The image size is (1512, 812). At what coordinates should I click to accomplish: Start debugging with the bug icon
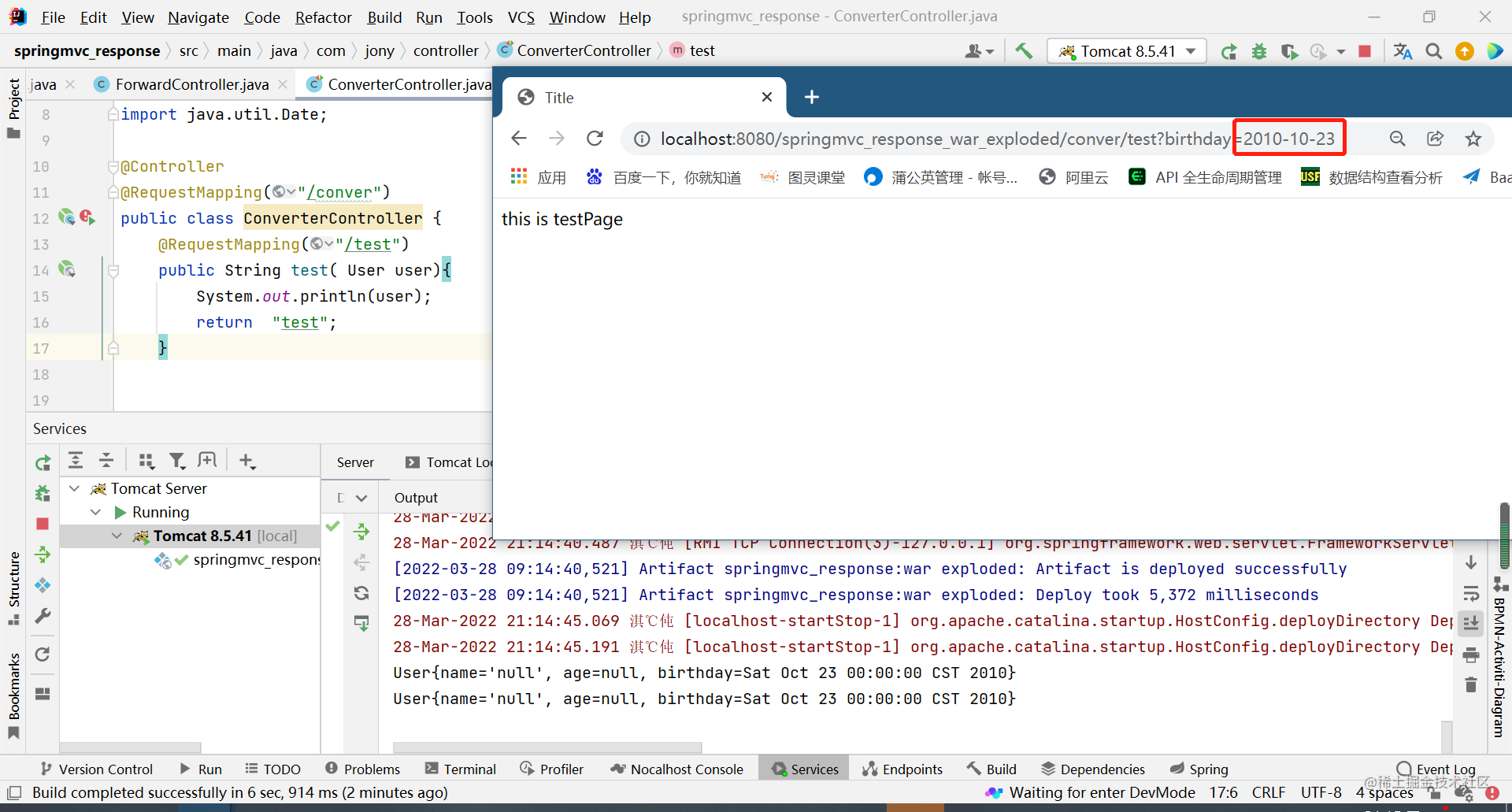(1259, 51)
